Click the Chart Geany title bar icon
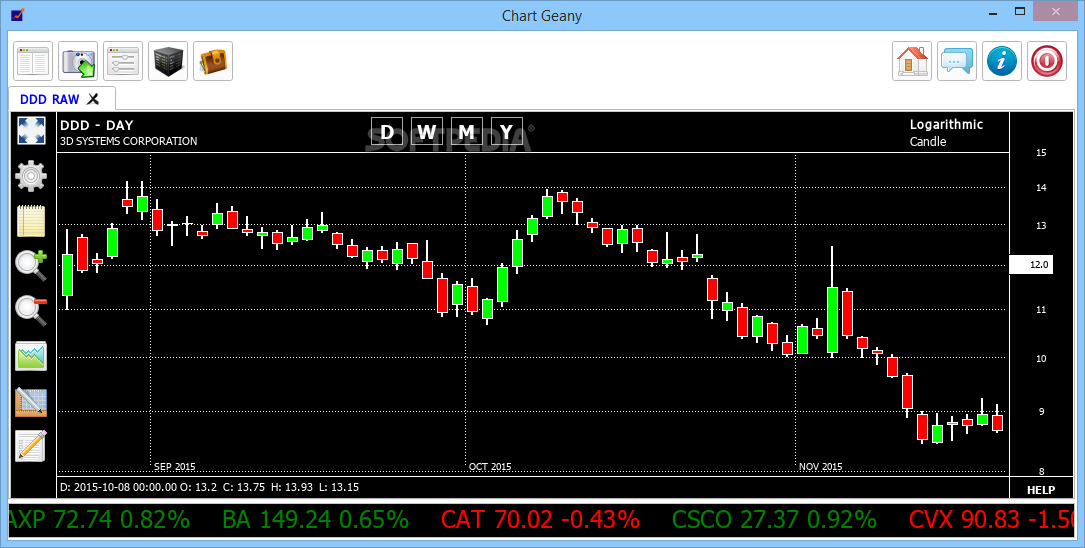The width and height of the screenshot is (1085, 548). click(x=17, y=14)
